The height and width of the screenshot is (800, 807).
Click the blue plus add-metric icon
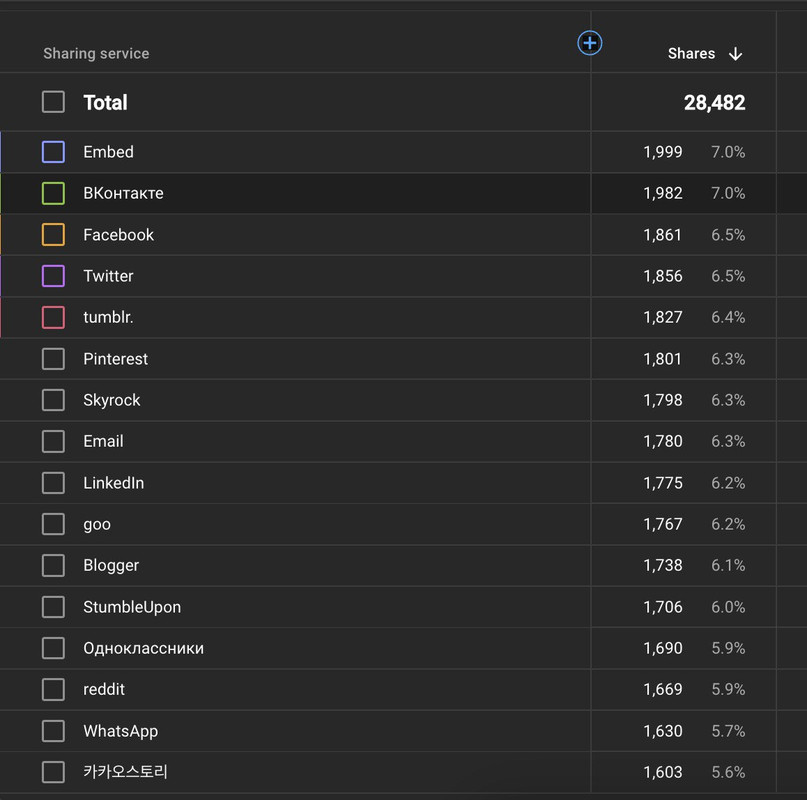pyautogui.click(x=590, y=43)
